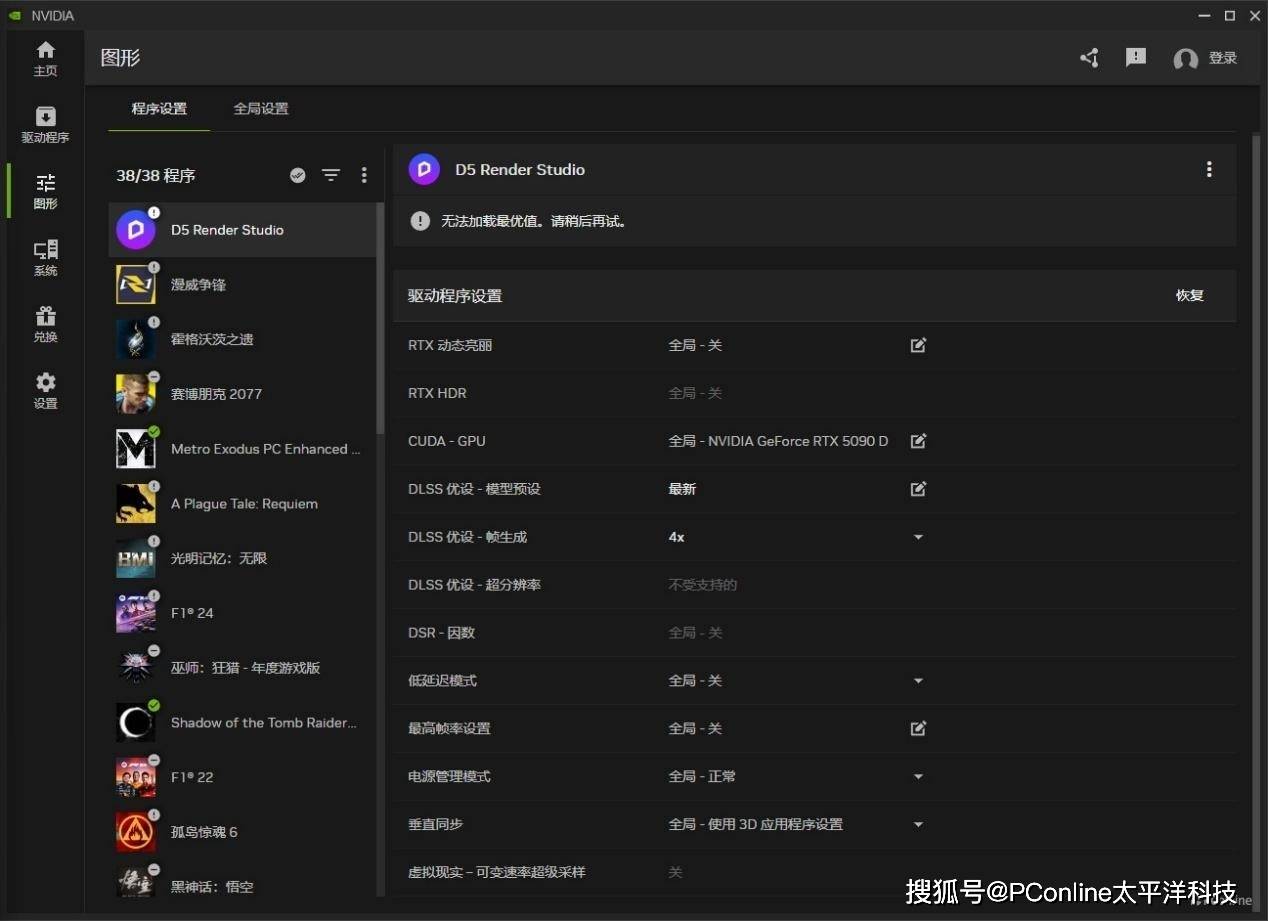Expand the DLSS 帧生成 4x dropdown
The image size is (1268, 921).
(x=918, y=537)
